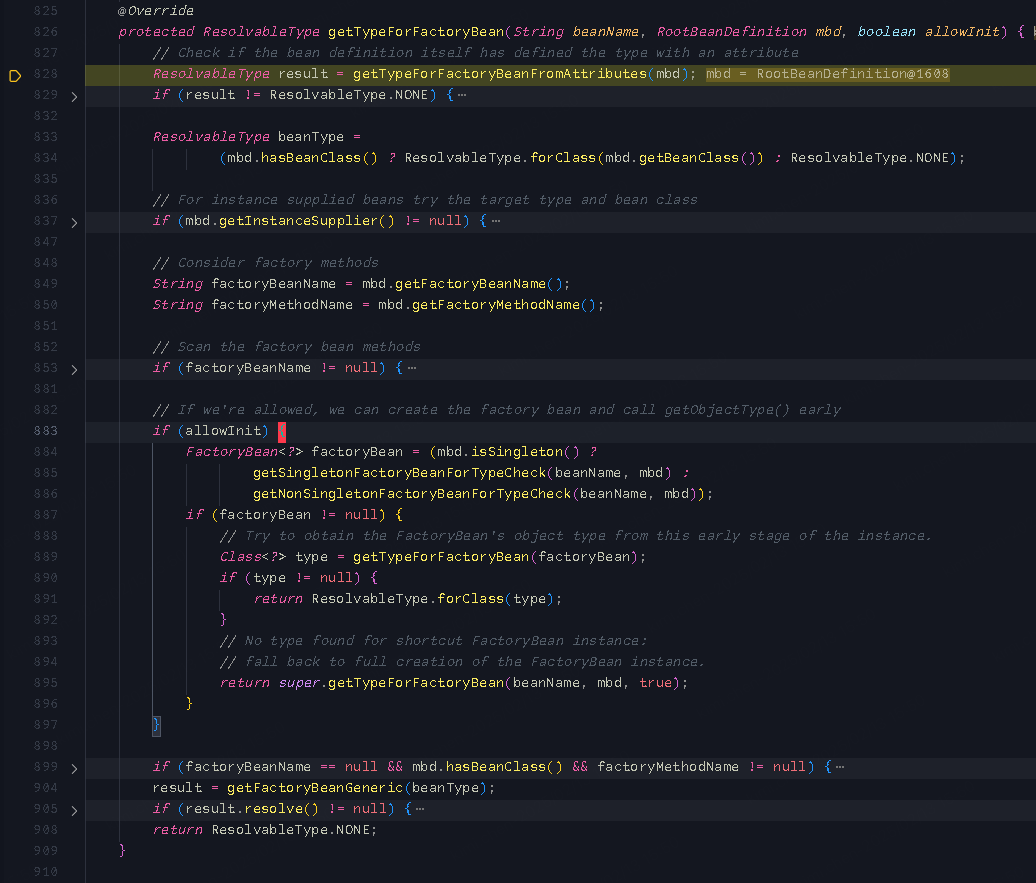This screenshot has height=883, width=1036.
Task: Click the comment "Scan the factory bean methods"
Action: click(287, 347)
